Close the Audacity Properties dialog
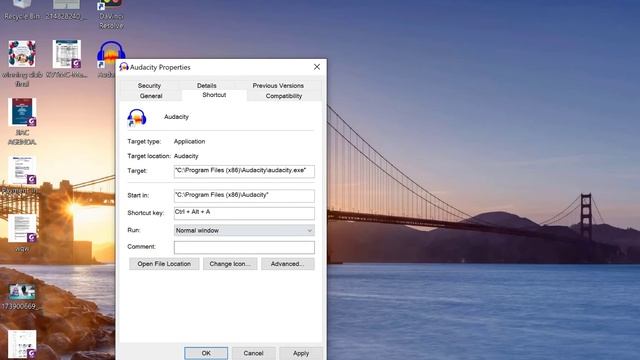The height and width of the screenshot is (360, 640). [x=317, y=67]
